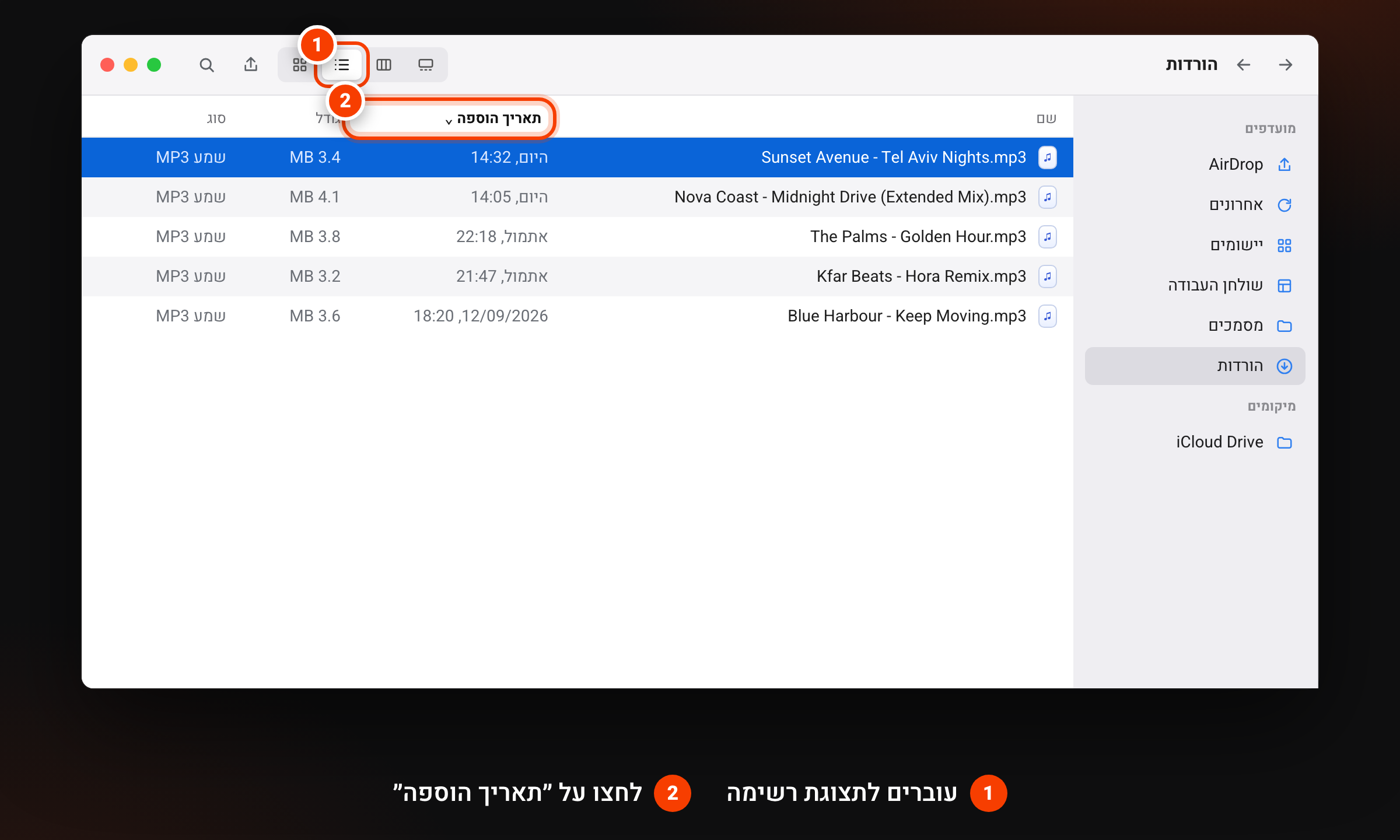1400x840 pixels.
Task: Click the 22:18 אתמול date cell
Action: click(x=502, y=237)
